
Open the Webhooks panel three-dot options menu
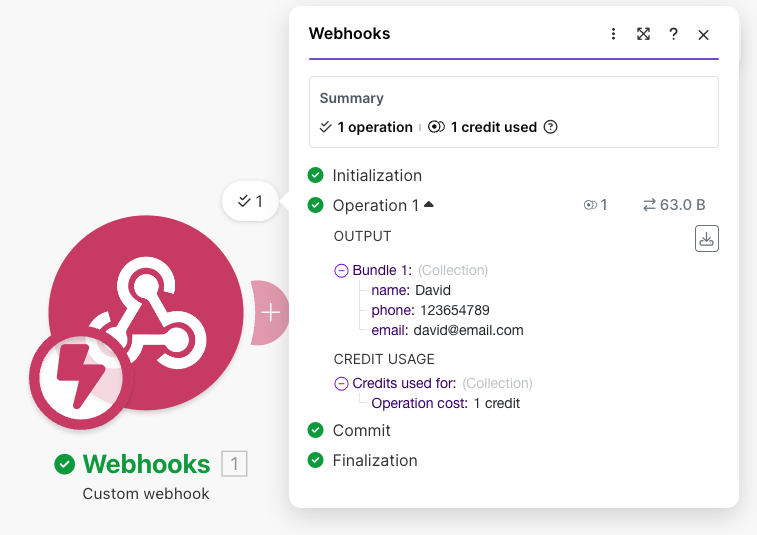click(x=613, y=34)
